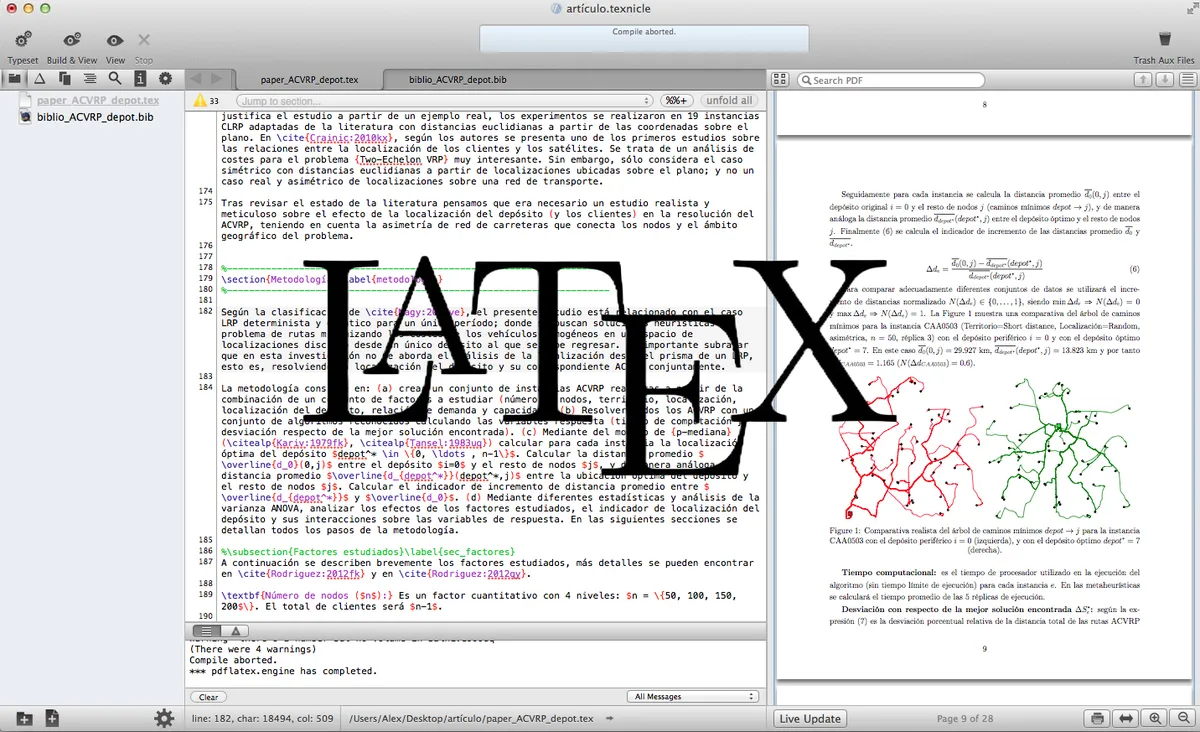Click the line 182 char position status
This screenshot has width=1200, height=732.
click(262, 718)
